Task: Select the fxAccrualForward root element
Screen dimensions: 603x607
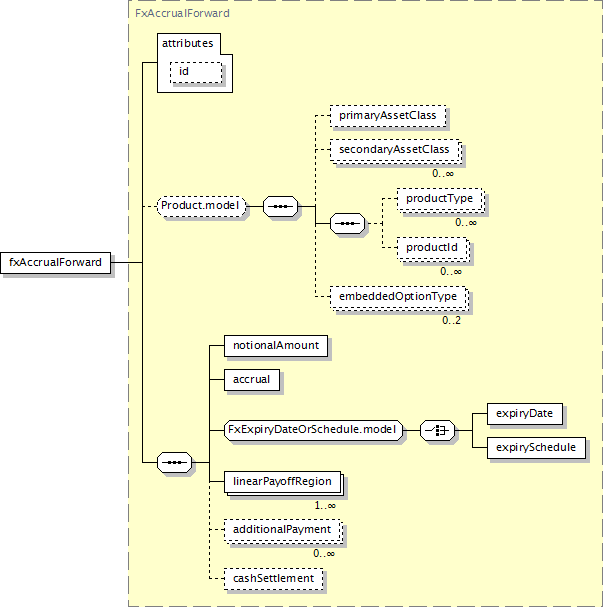Action: tap(58, 263)
